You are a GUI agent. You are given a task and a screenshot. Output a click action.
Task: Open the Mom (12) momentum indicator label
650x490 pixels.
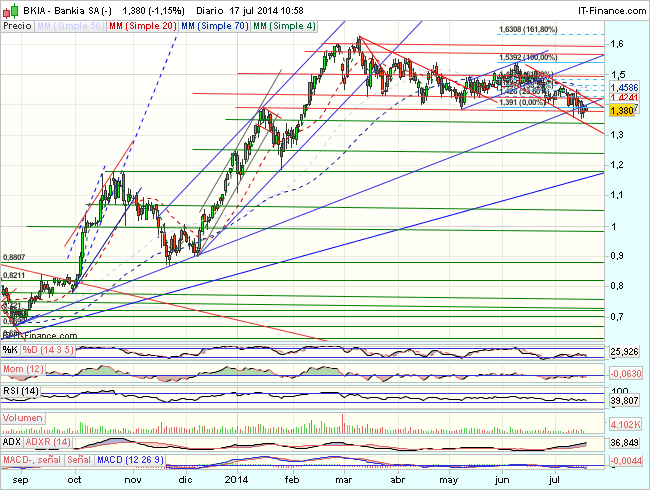[x=23, y=370]
